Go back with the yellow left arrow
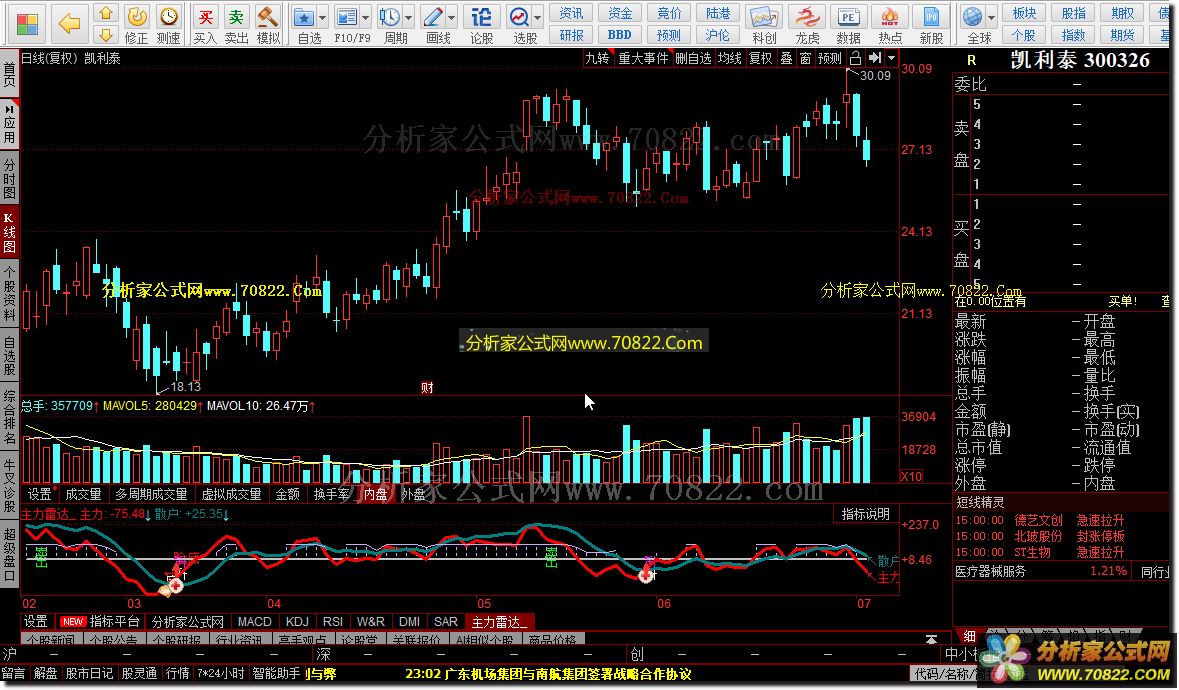1179x690 pixels. pyautogui.click(x=70, y=23)
